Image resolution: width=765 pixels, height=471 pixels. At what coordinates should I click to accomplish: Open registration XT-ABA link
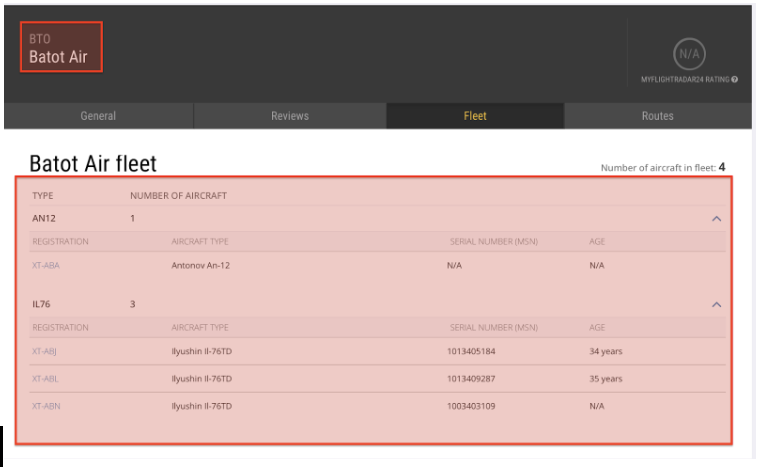[46, 266]
